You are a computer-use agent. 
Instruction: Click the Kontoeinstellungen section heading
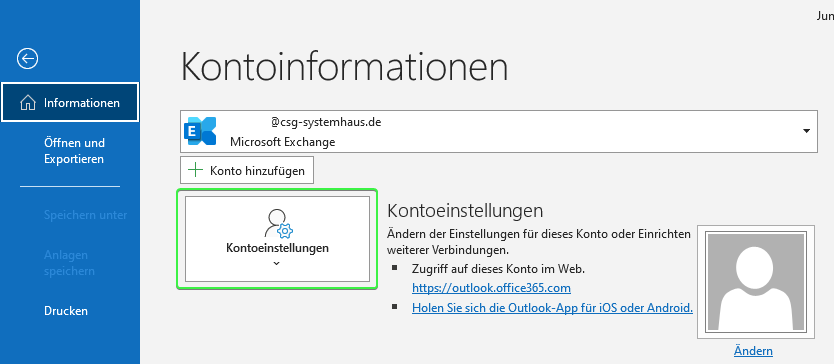pos(465,211)
